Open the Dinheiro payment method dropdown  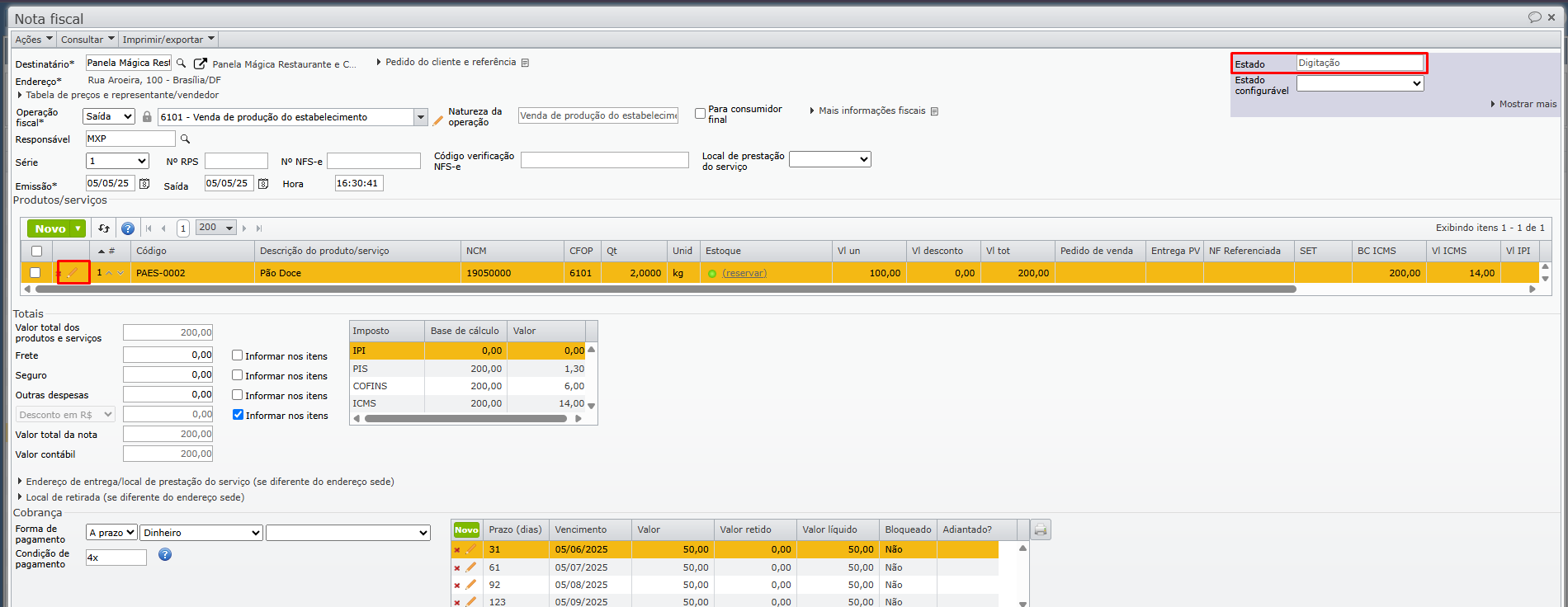201,533
